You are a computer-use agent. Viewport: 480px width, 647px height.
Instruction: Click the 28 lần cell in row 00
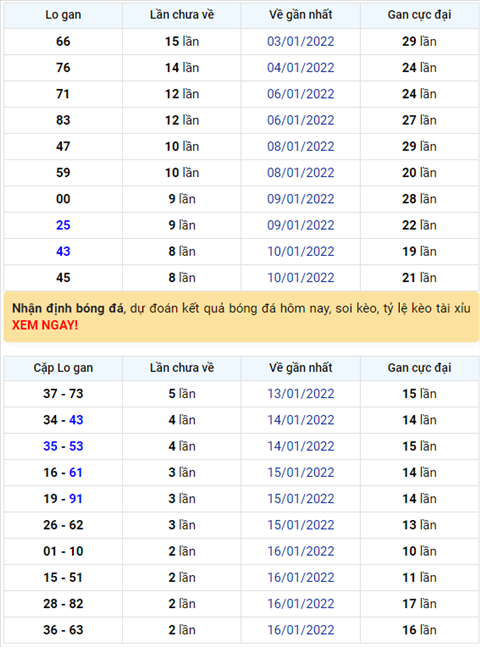click(x=419, y=199)
